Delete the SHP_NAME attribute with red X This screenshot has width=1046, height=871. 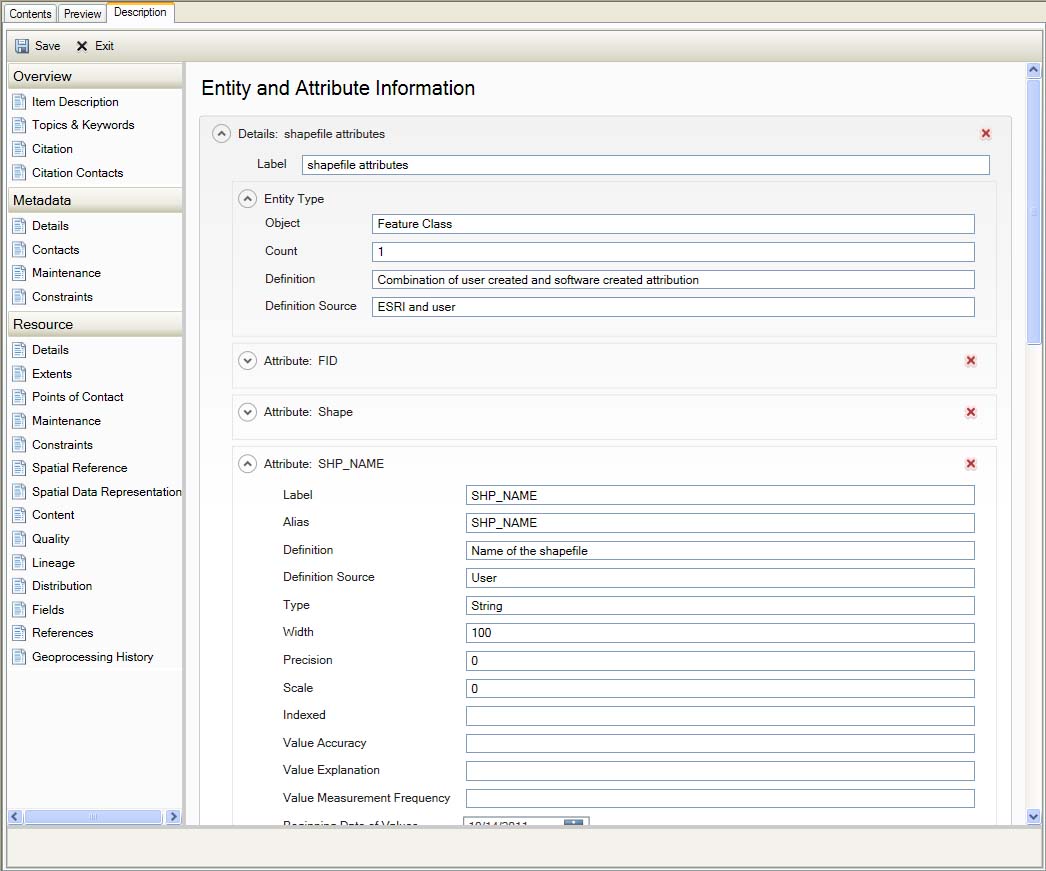(970, 464)
